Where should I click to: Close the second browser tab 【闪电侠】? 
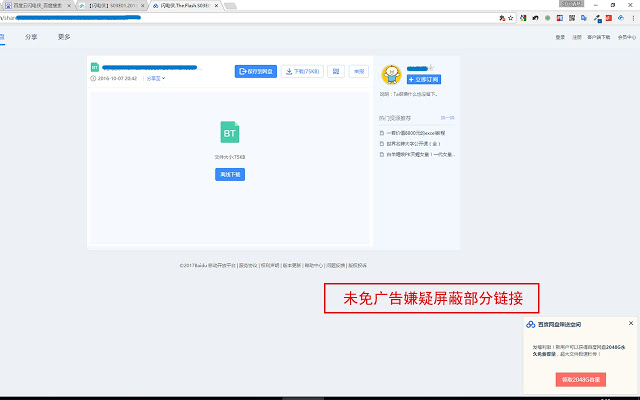(142, 6)
